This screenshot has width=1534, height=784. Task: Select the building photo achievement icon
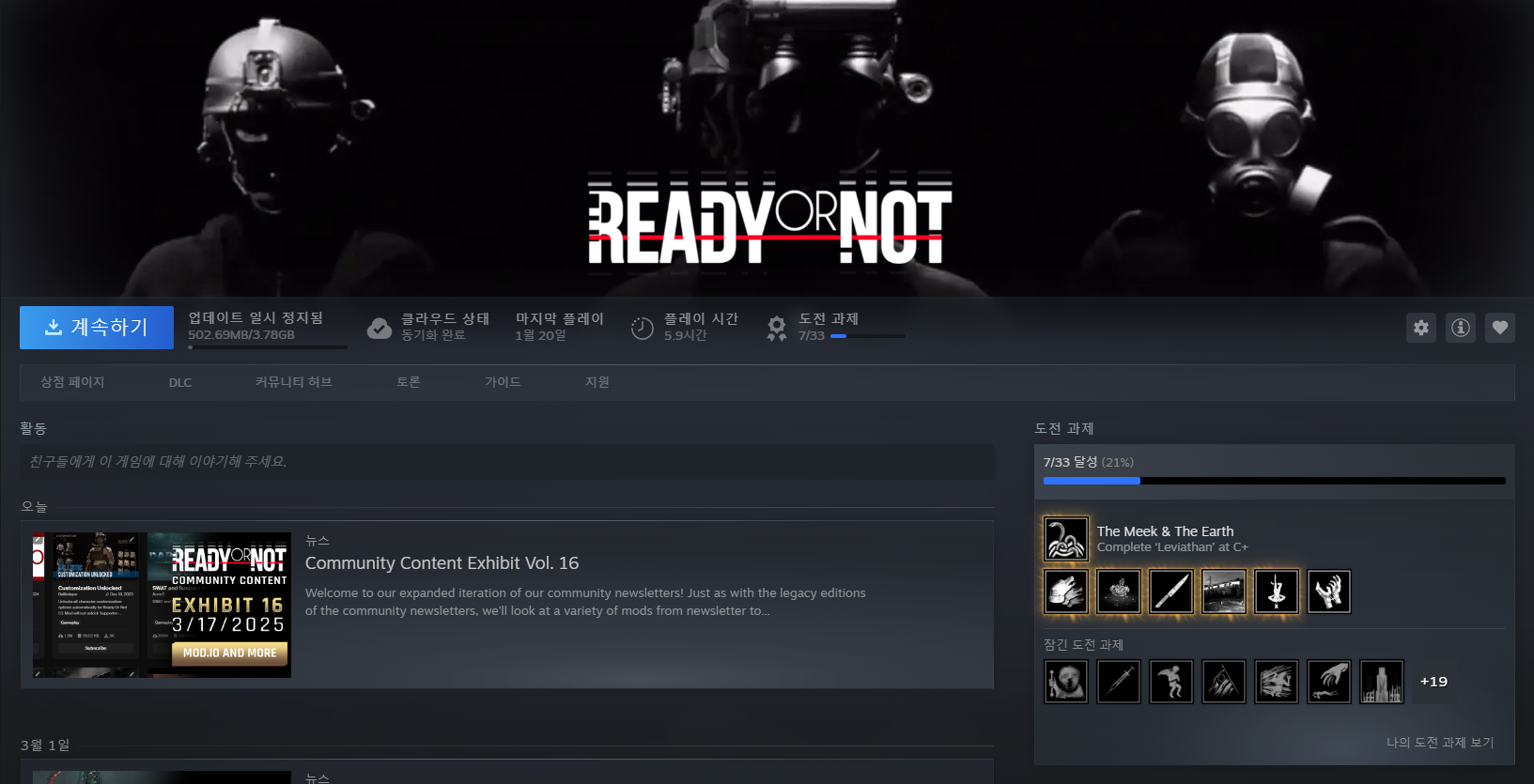[1224, 592]
